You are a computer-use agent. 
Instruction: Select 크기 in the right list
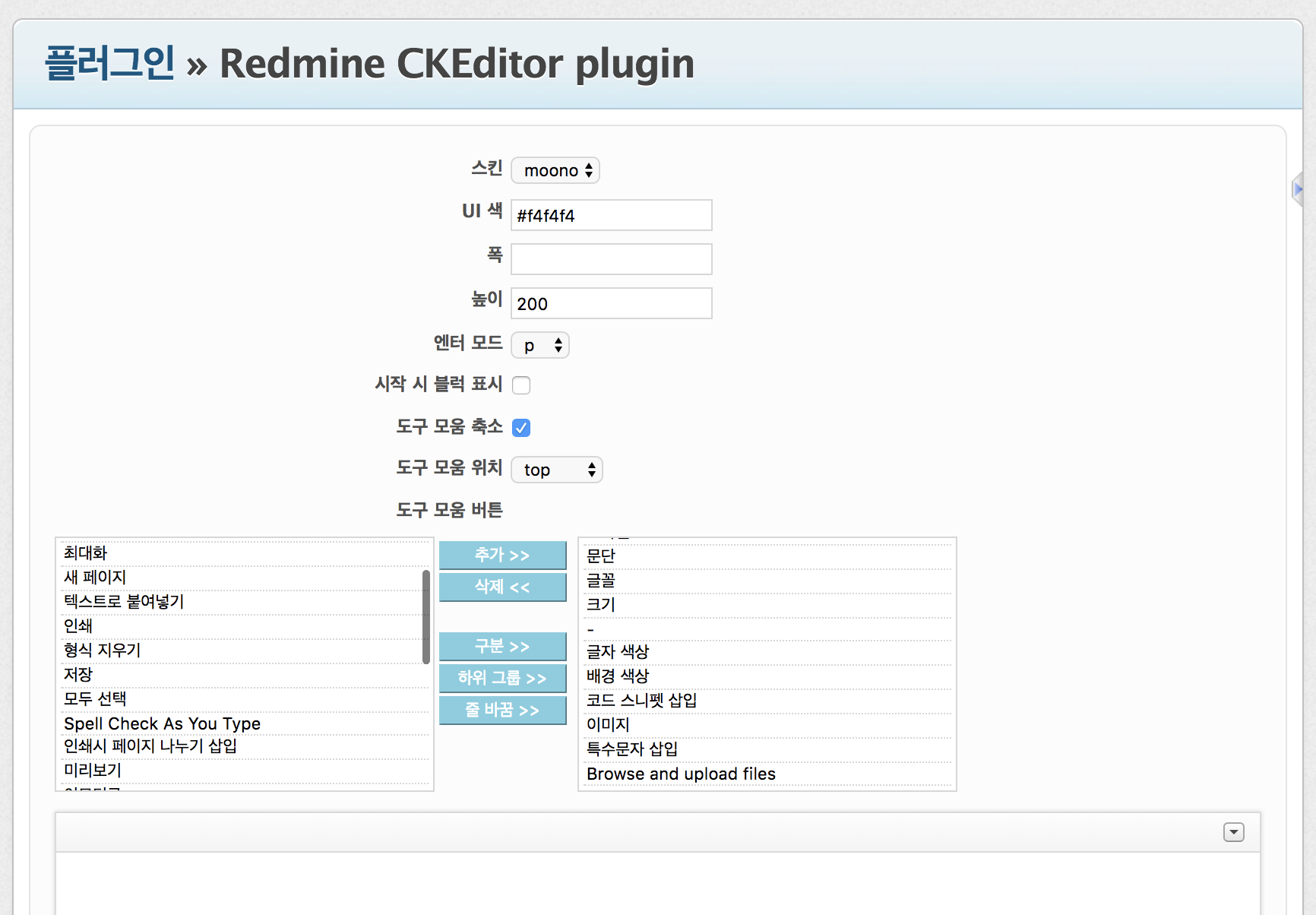coord(767,605)
